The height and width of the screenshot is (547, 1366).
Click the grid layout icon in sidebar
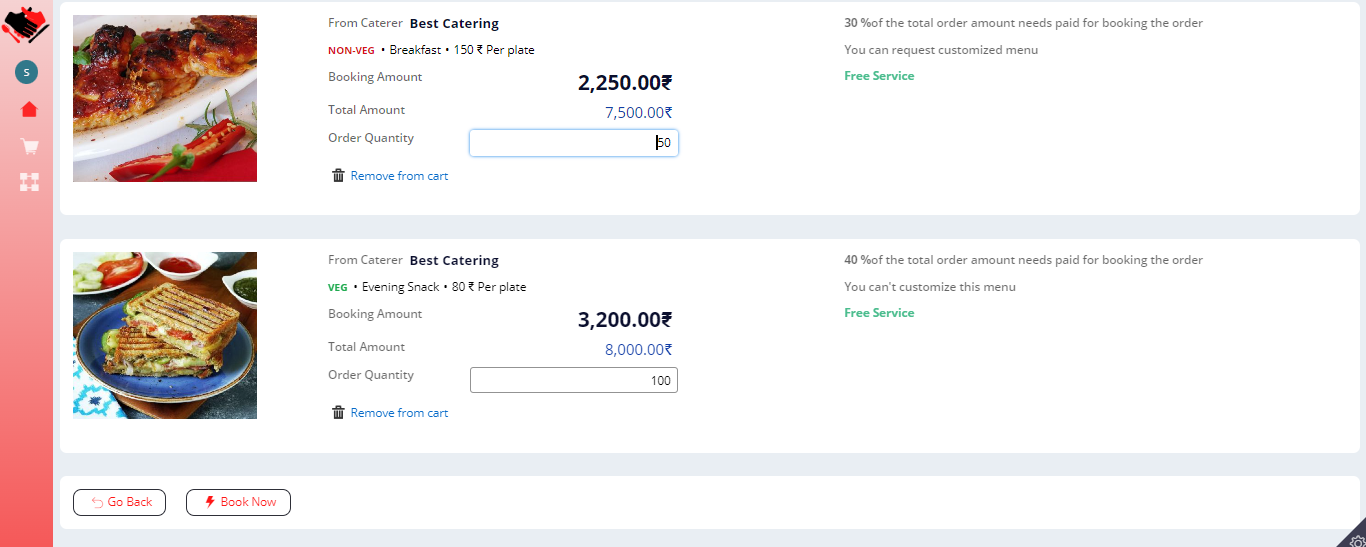(30, 182)
